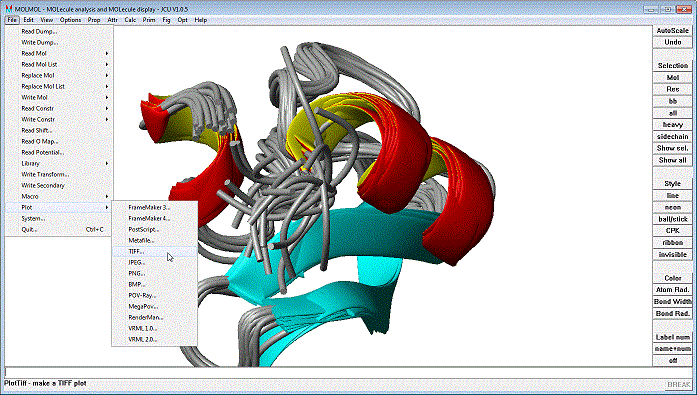The image size is (697, 395).
Task: Export plot as JPEG
Action: pyautogui.click(x=154, y=263)
